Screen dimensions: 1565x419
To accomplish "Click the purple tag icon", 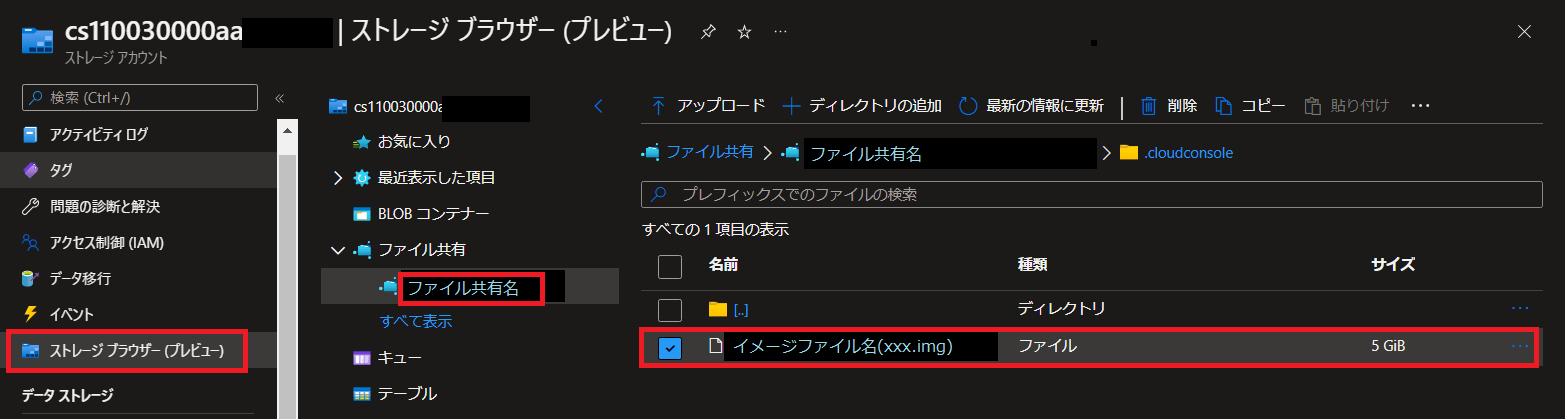I will pos(30,170).
